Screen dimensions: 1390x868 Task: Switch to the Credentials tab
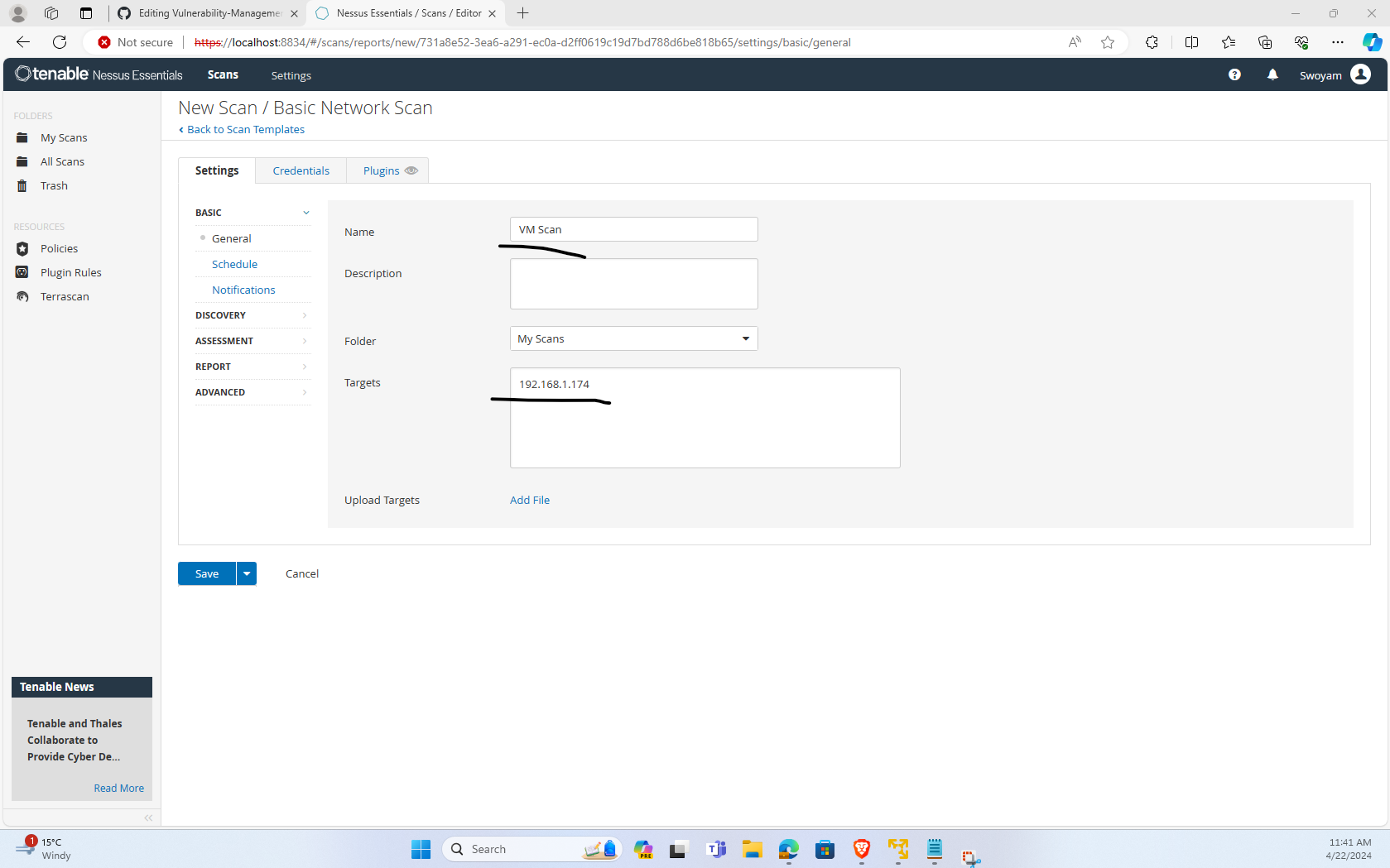pyautogui.click(x=301, y=170)
